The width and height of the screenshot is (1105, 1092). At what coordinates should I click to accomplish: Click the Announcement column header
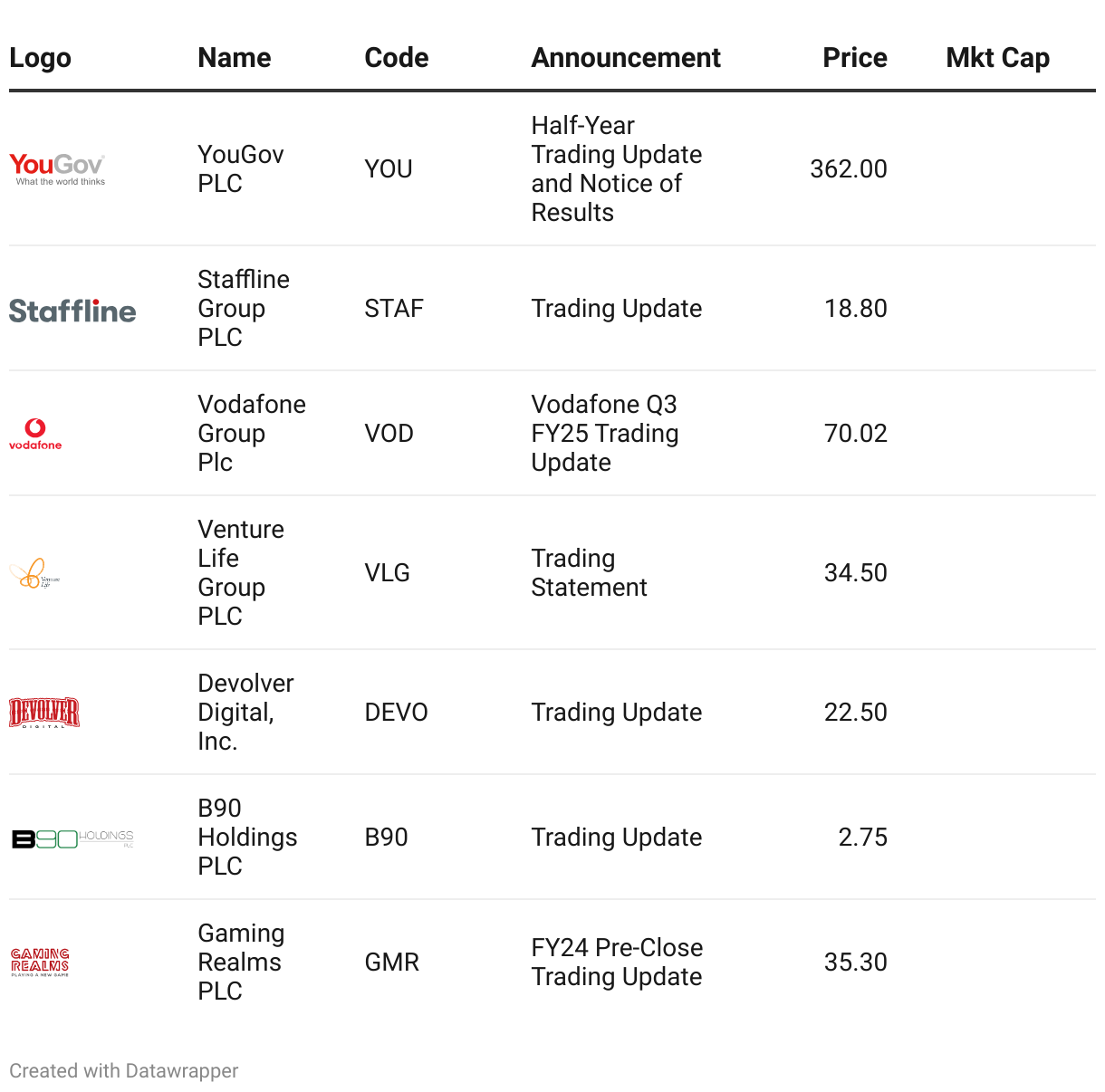point(626,58)
